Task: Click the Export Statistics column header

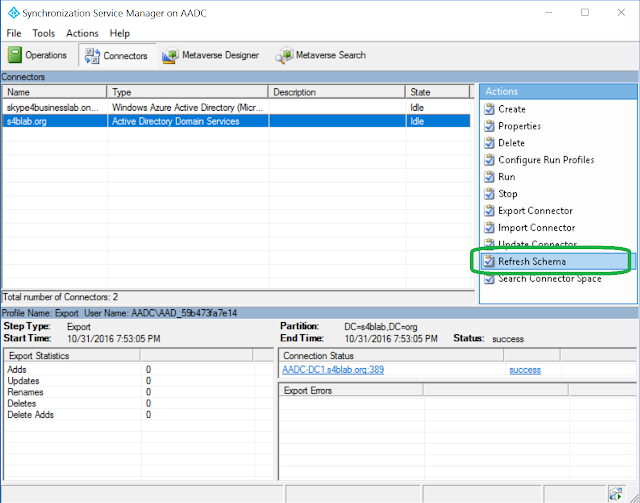Action: pyautogui.click(x=72, y=356)
